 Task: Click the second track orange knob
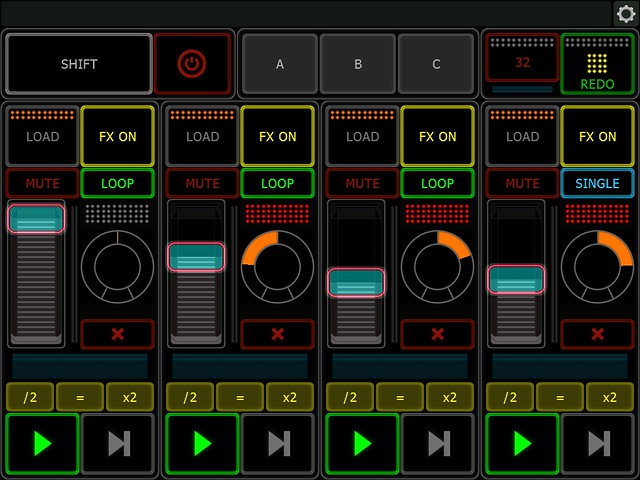pyautogui.click(x=278, y=267)
